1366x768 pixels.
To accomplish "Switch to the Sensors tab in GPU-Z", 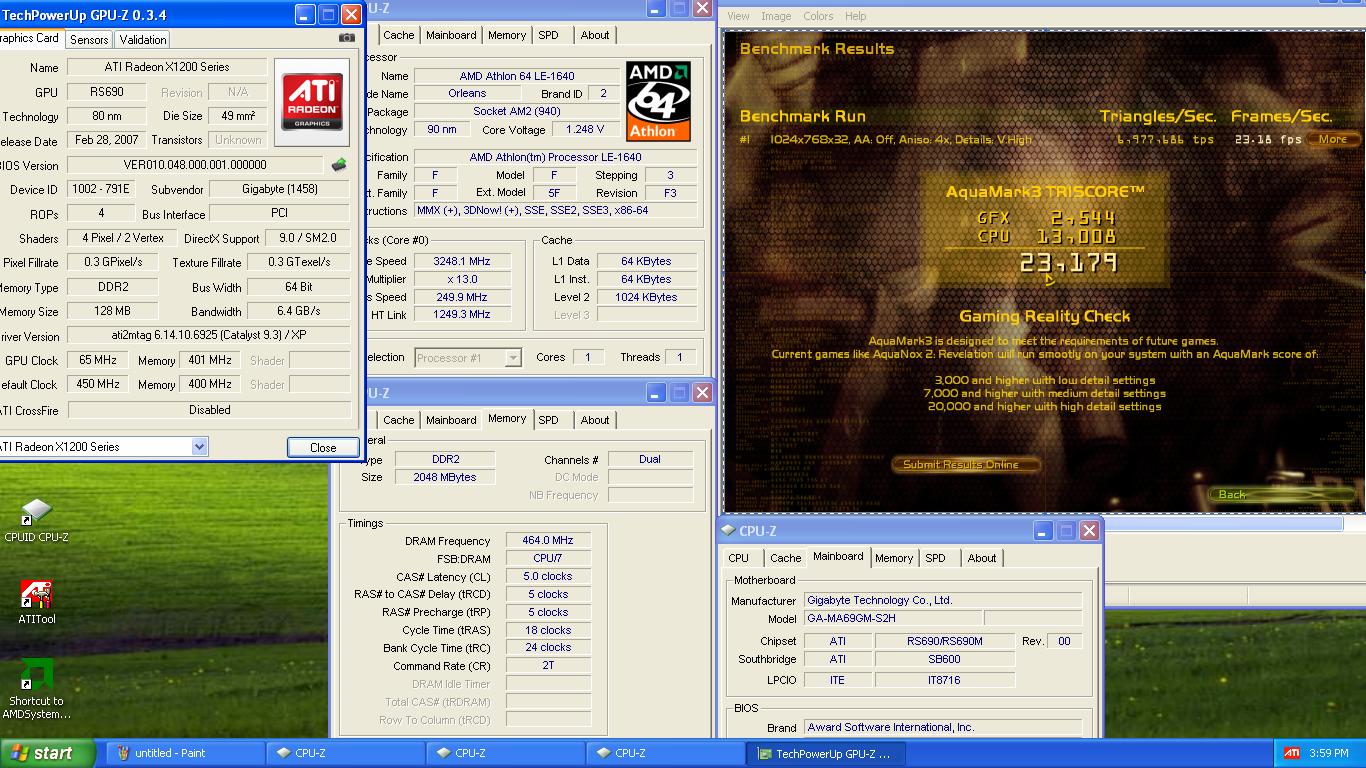I will coord(89,40).
